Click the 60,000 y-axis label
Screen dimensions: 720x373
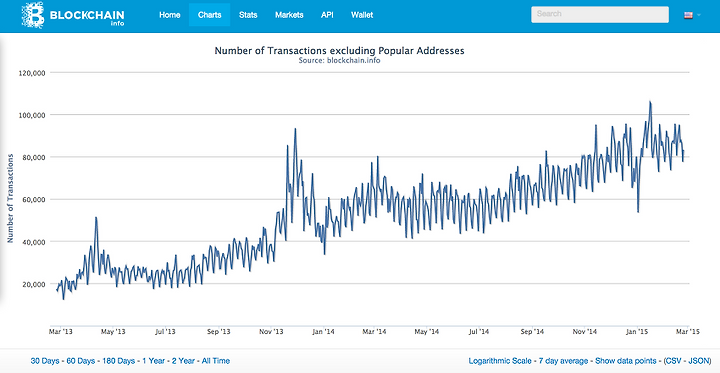[33, 199]
